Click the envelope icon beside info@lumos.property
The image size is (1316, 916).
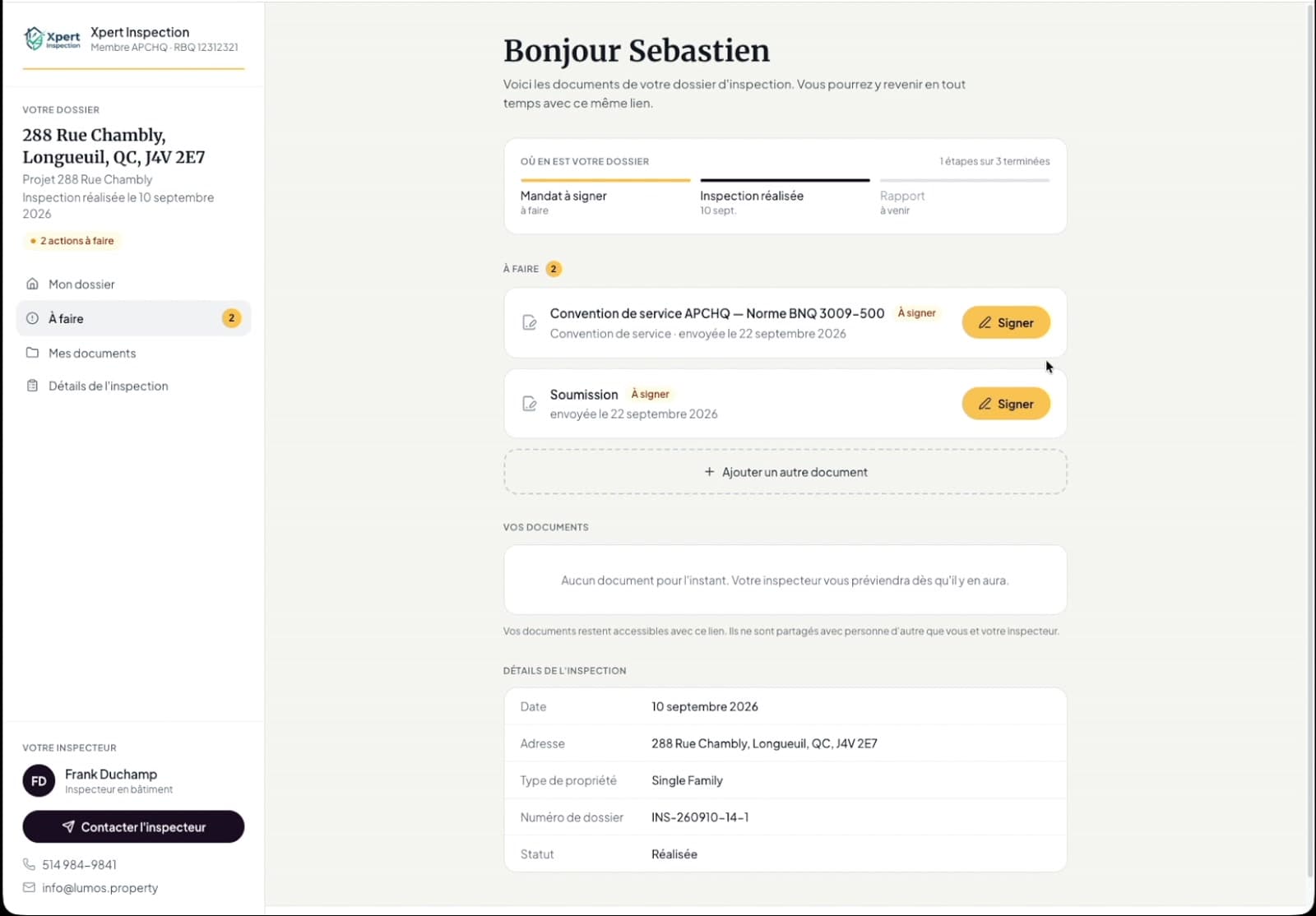[x=29, y=887]
